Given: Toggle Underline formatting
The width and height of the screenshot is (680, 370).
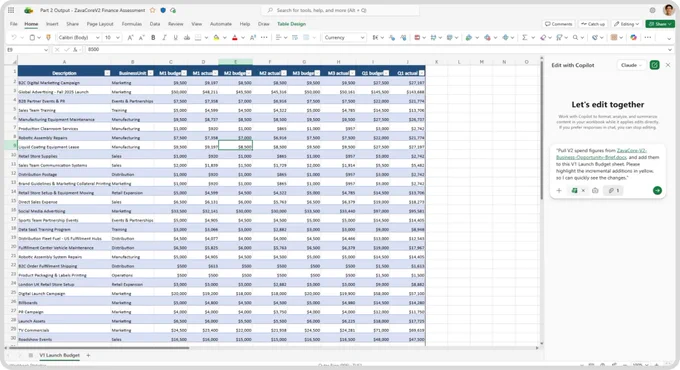Looking at the screenshot, I should click(176, 38).
